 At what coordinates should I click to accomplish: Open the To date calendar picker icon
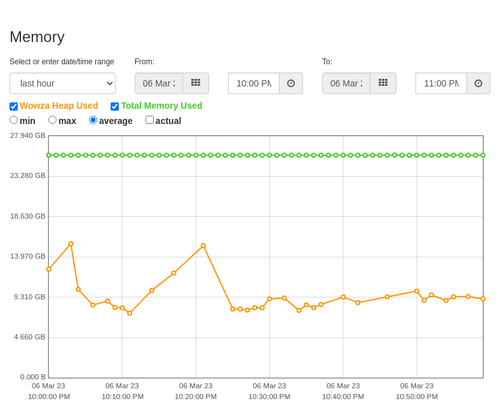[383, 83]
